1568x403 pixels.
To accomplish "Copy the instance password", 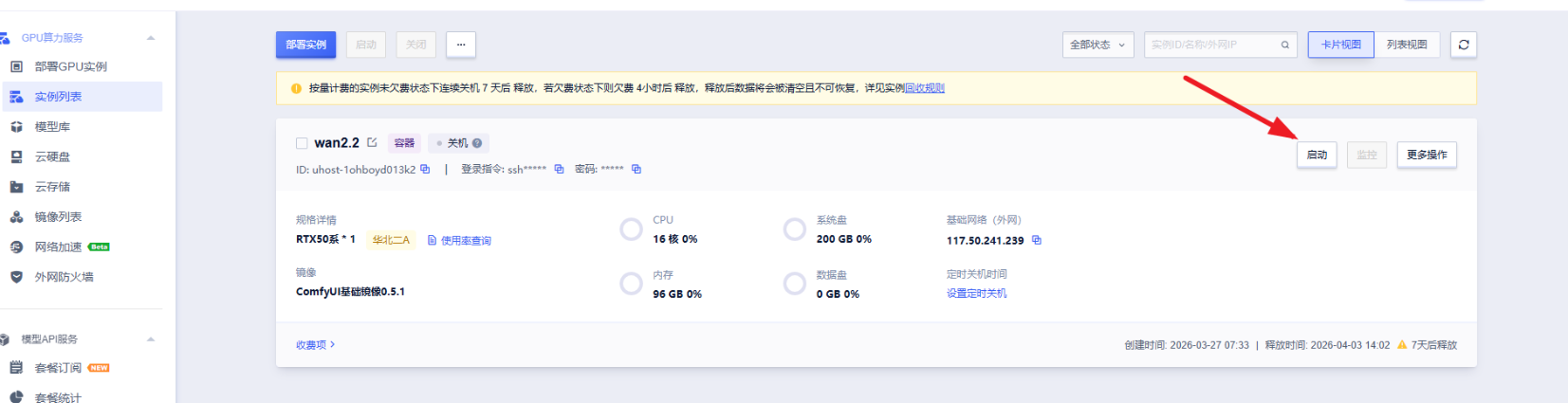I will (x=636, y=170).
